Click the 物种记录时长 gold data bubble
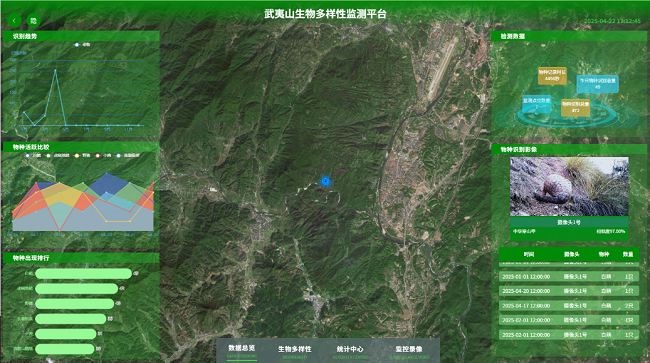This screenshot has width=650, height=363. 552,75
